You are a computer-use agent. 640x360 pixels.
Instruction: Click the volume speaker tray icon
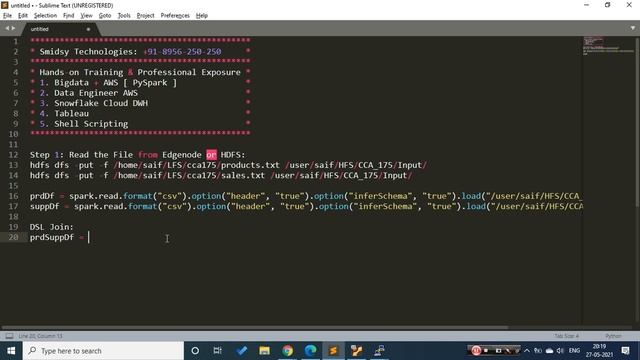pyautogui.click(x=560, y=351)
